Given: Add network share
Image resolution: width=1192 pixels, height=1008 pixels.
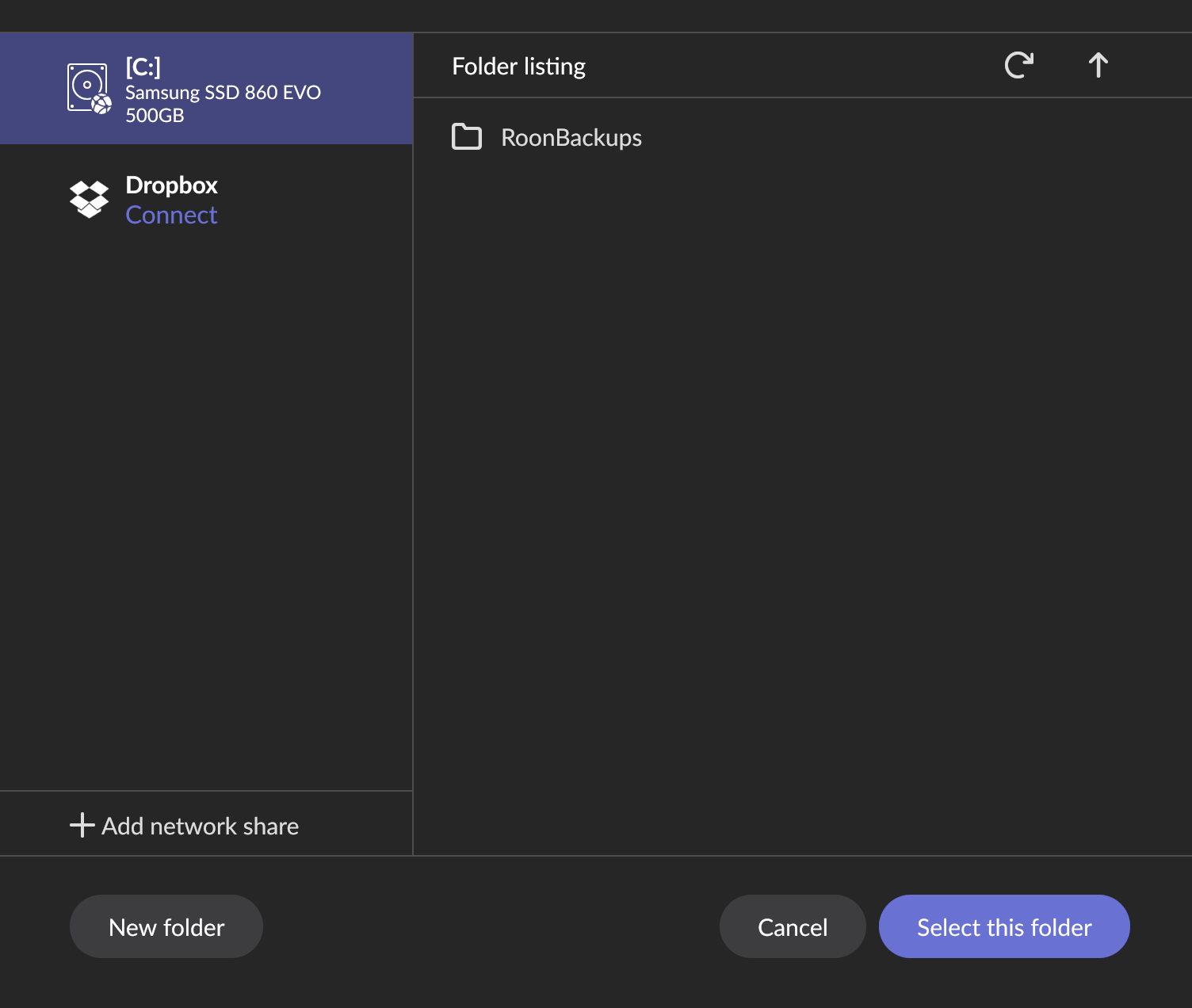Looking at the screenshot, I should click(x=200, y=826).
